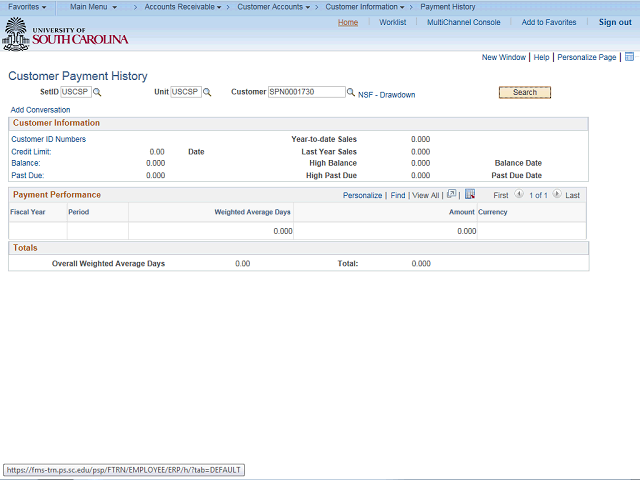Sort by Currency column header
The image size is (640, 480).
pyautogui.click(x=493, y=212)
